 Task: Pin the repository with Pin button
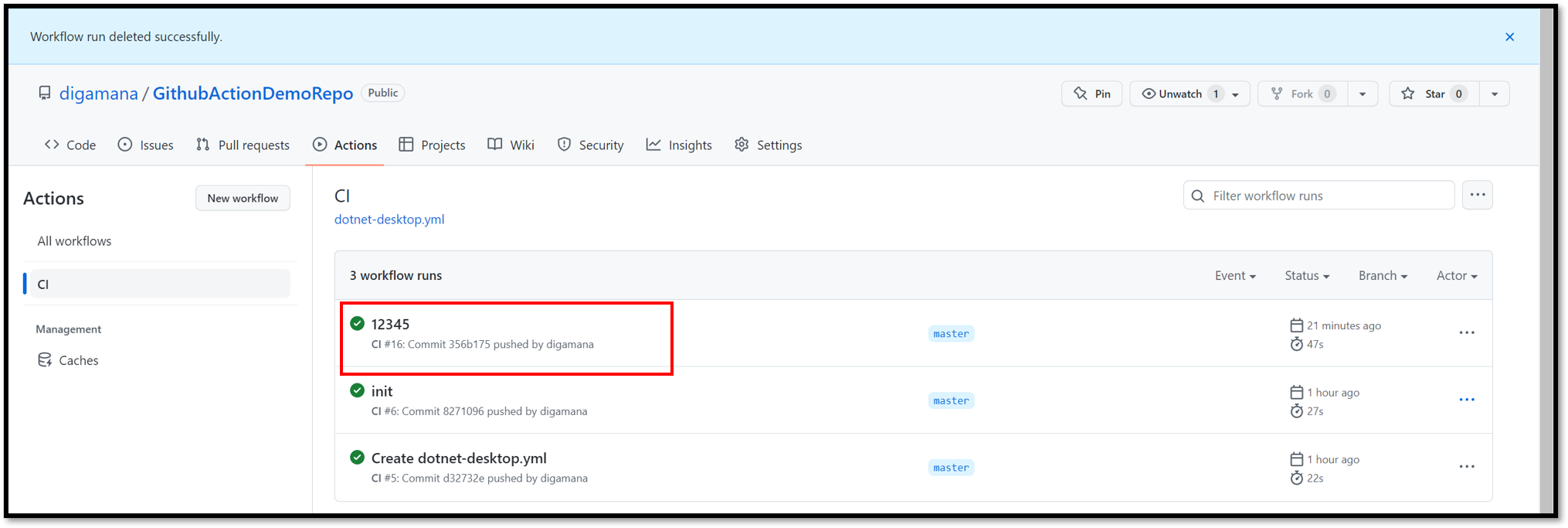click(x=1091, y=94)
